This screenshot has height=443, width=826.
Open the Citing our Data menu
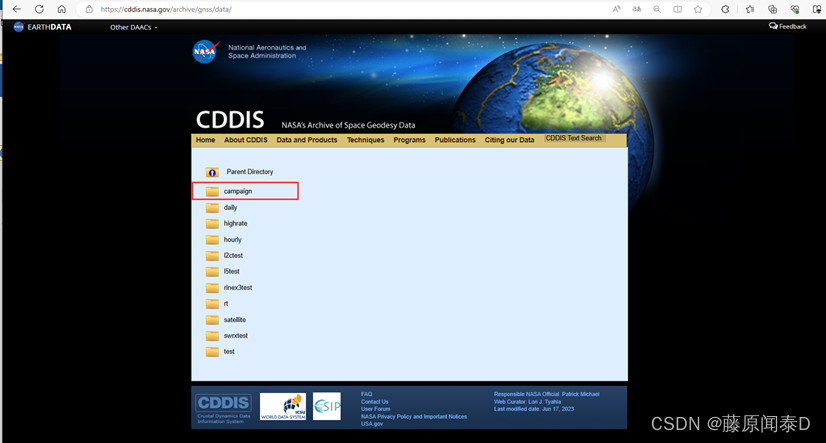(x=509, y=140)
